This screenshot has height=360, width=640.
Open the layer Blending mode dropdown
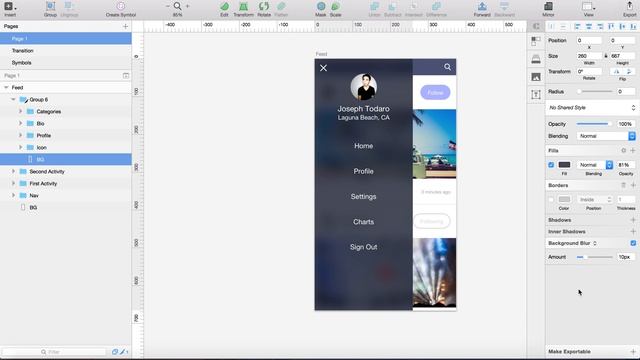pos(606,136)
